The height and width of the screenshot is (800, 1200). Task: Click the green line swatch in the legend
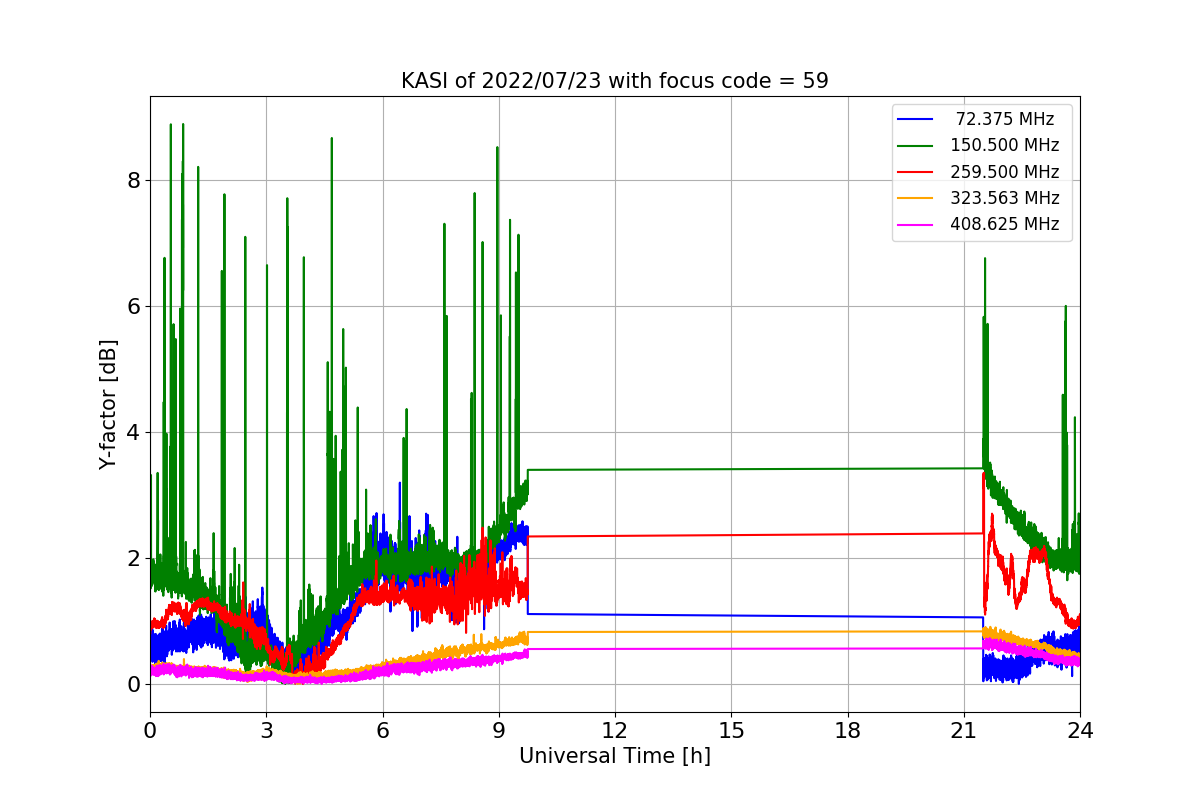pyautogui.click(x=915, y=146)
